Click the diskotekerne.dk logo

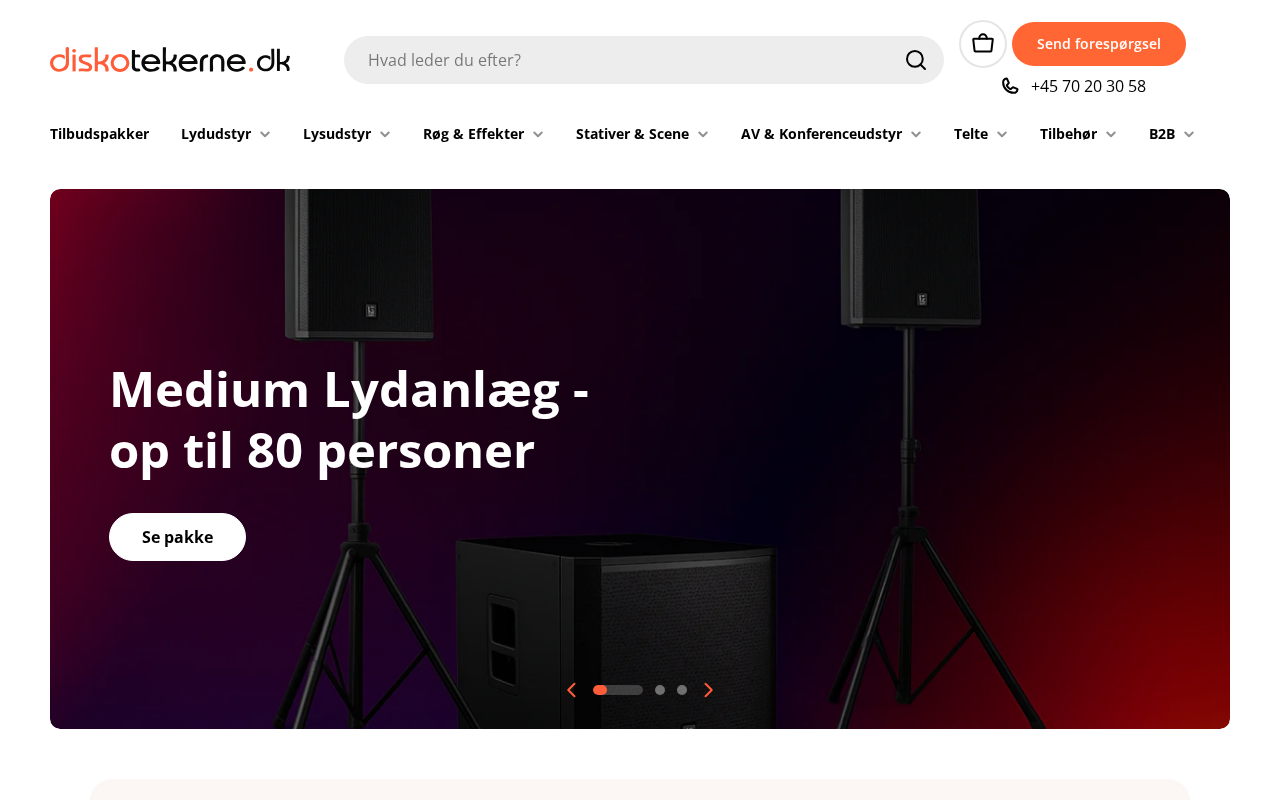[x=170, y=60]
